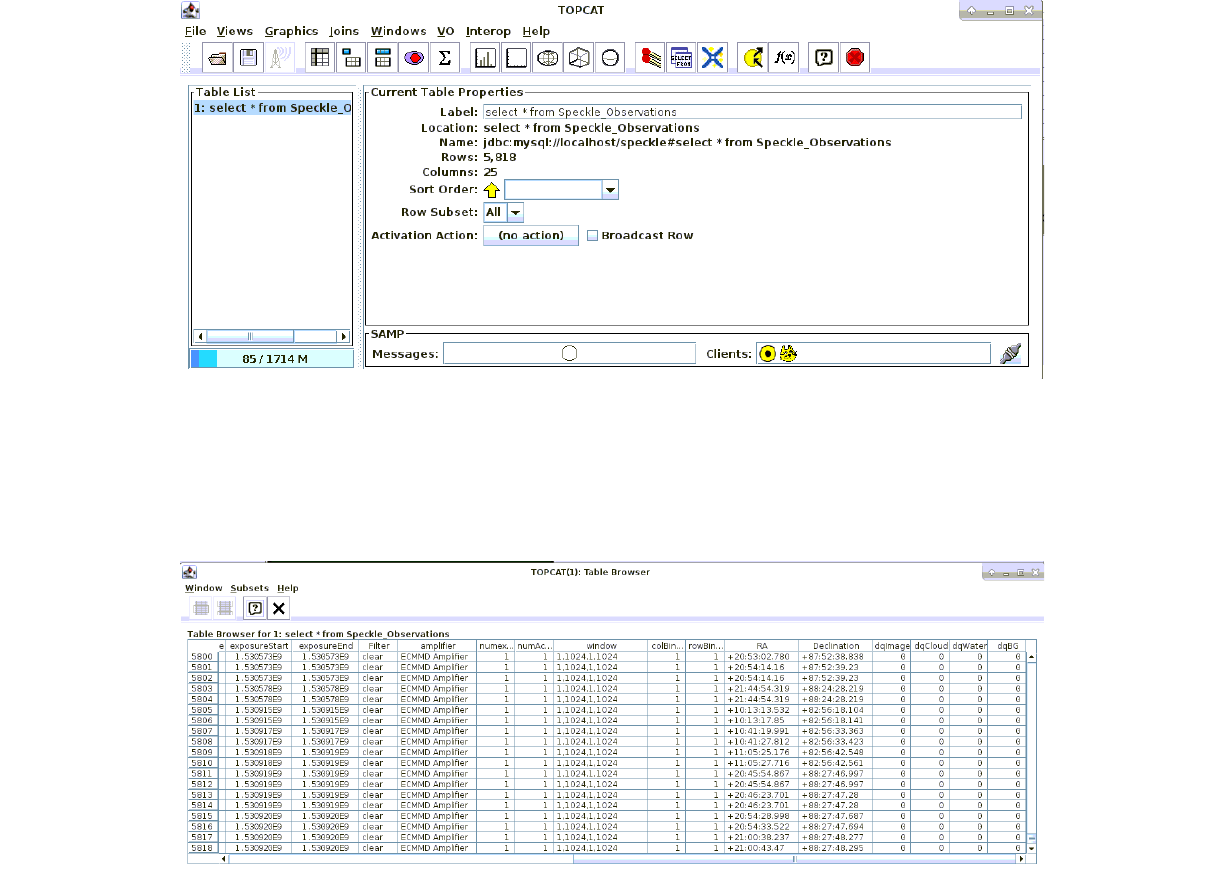Click the SAMP Messages field
The height and width of the screenshot is (878, 1224).
coord(569,353)
